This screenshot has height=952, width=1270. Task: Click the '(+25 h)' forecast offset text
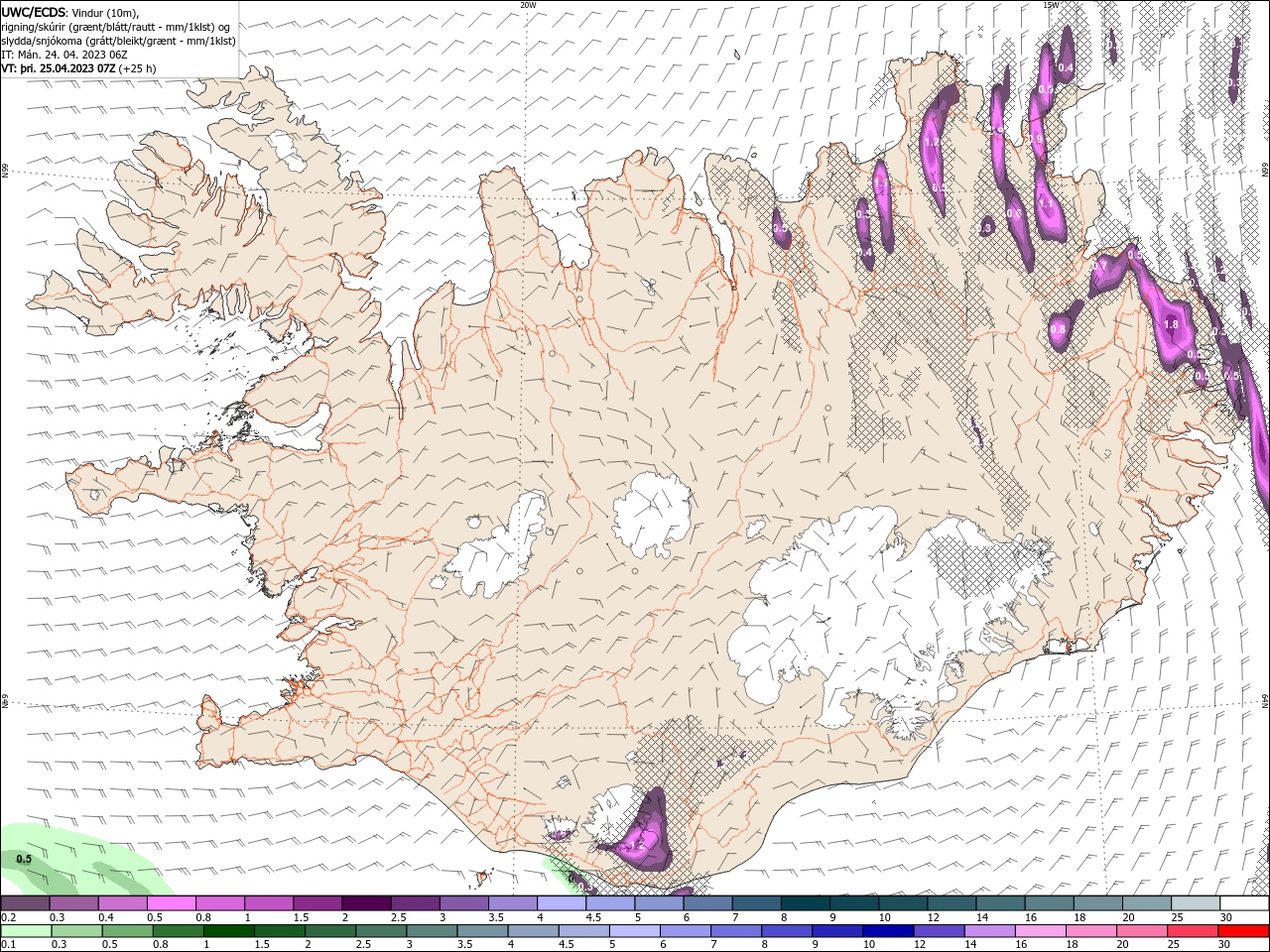click(x=137, y=68)
